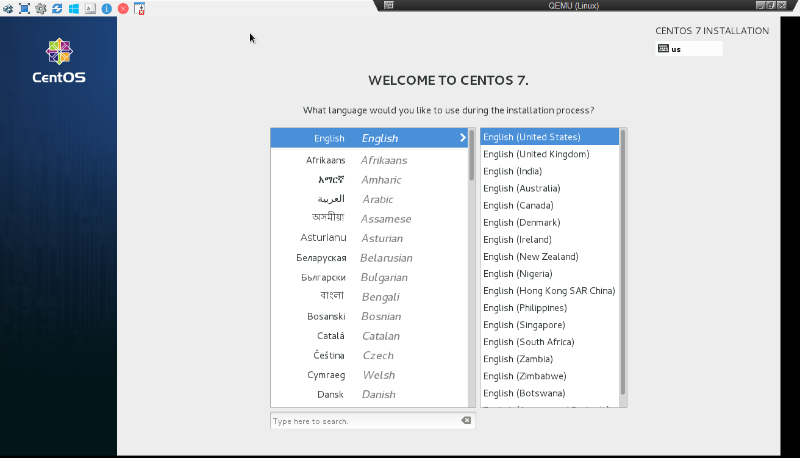Choose English (United Kingdom) locale
This screenshot has height=458, width=800.
[549, 154]
